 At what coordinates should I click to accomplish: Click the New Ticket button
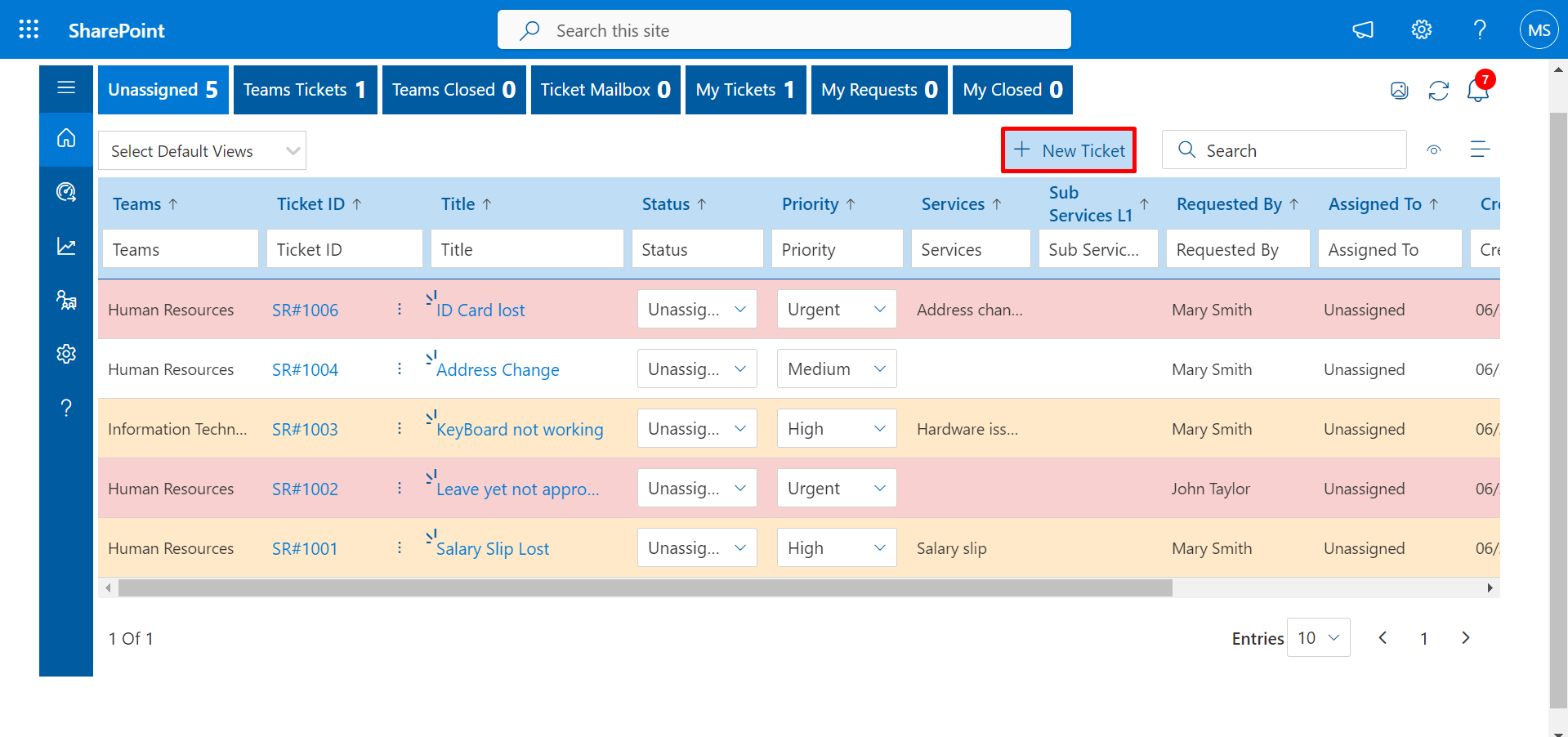1069,150
